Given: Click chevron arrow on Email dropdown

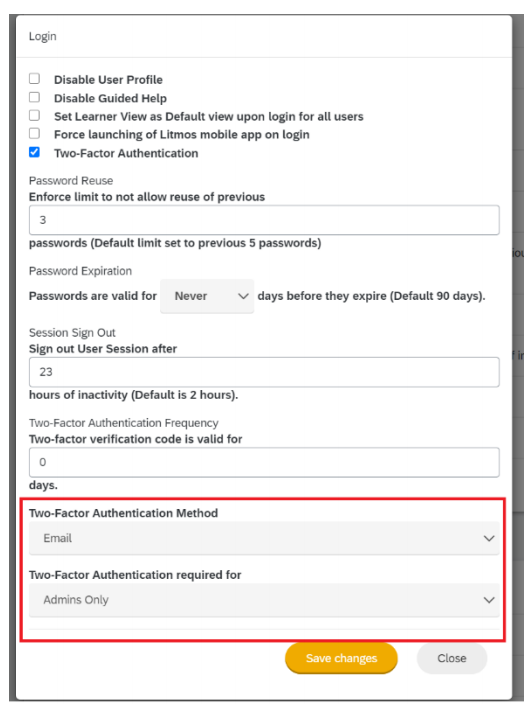Looking at the screenshot, I should (x=488, y=539).
